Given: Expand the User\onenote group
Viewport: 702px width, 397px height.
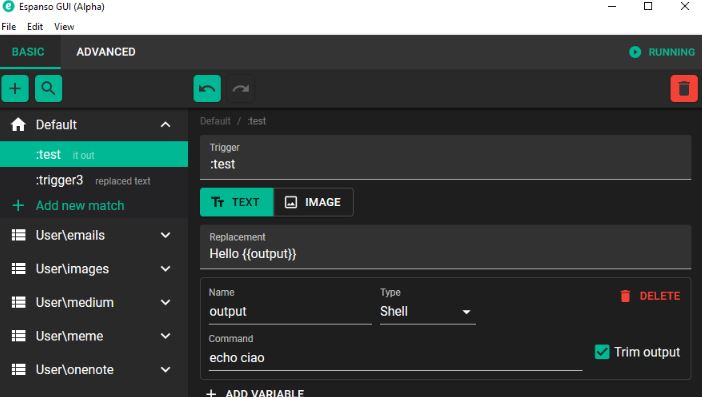Looking at the screenshot, I should click(x=165, y=369).
